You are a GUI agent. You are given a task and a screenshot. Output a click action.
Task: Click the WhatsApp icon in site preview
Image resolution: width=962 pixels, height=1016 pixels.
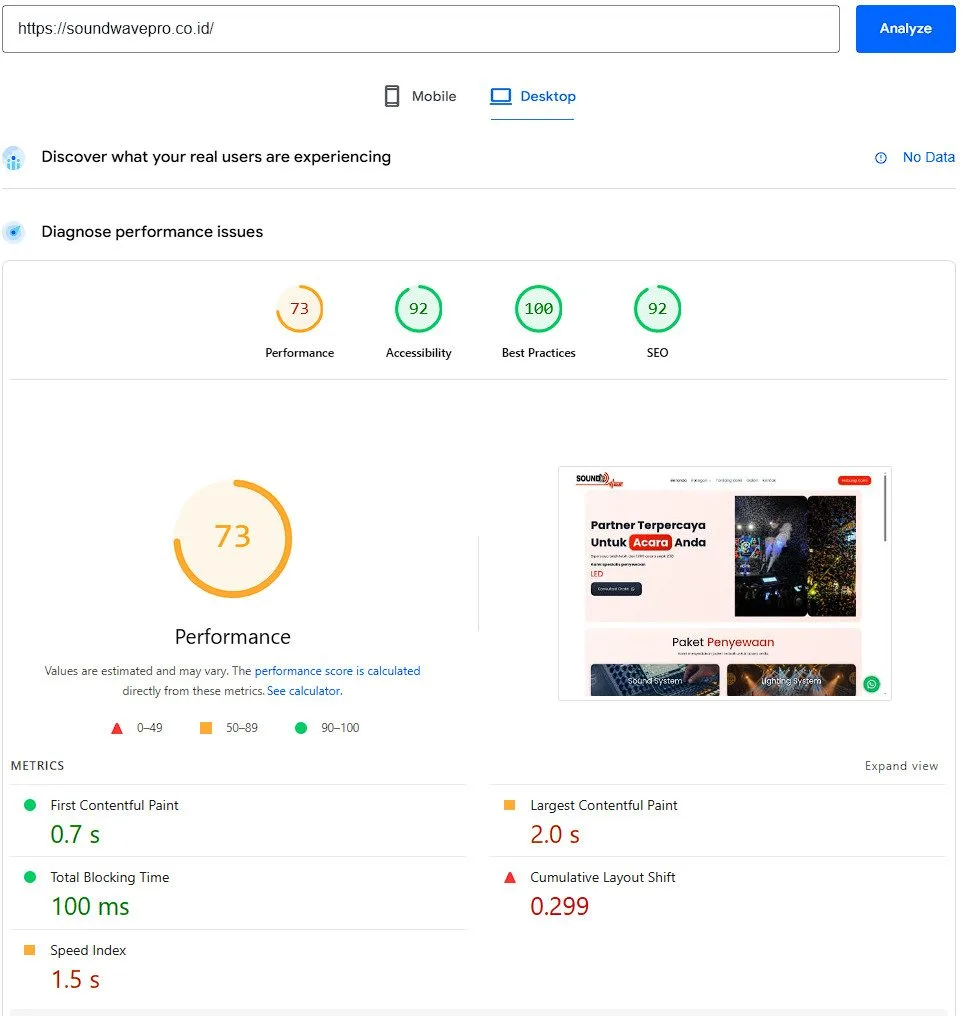click(x=872, y=684)
